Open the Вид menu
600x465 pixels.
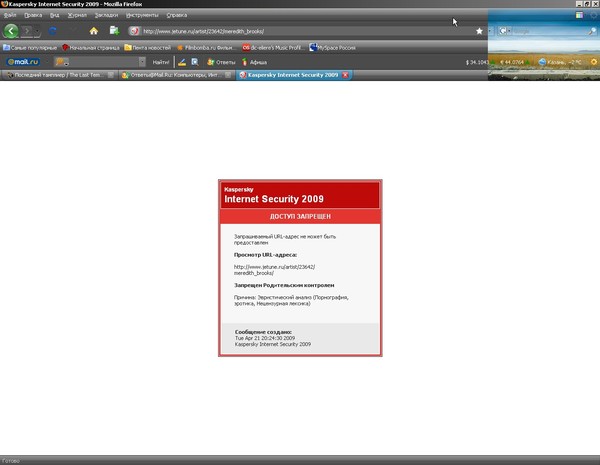tap(54, 15)
